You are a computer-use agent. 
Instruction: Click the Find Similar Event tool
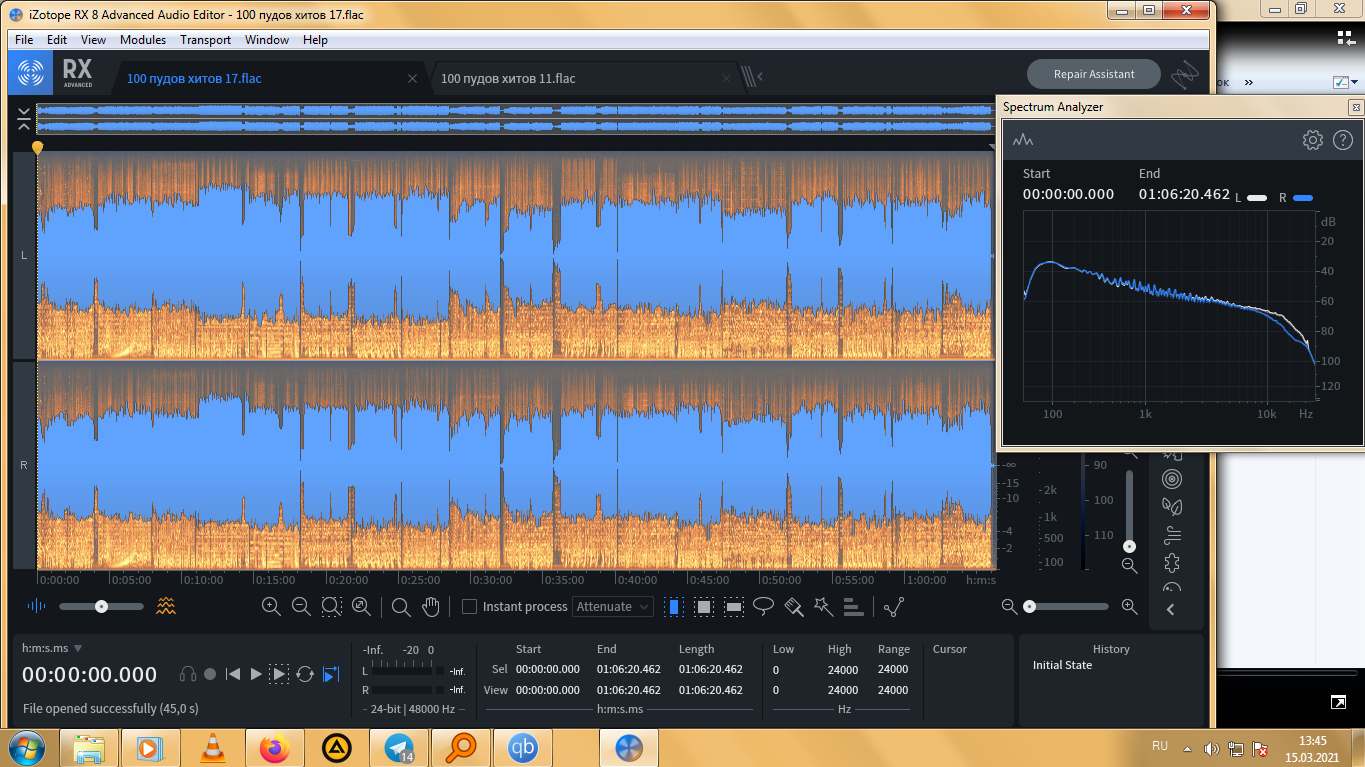[853, 606]
